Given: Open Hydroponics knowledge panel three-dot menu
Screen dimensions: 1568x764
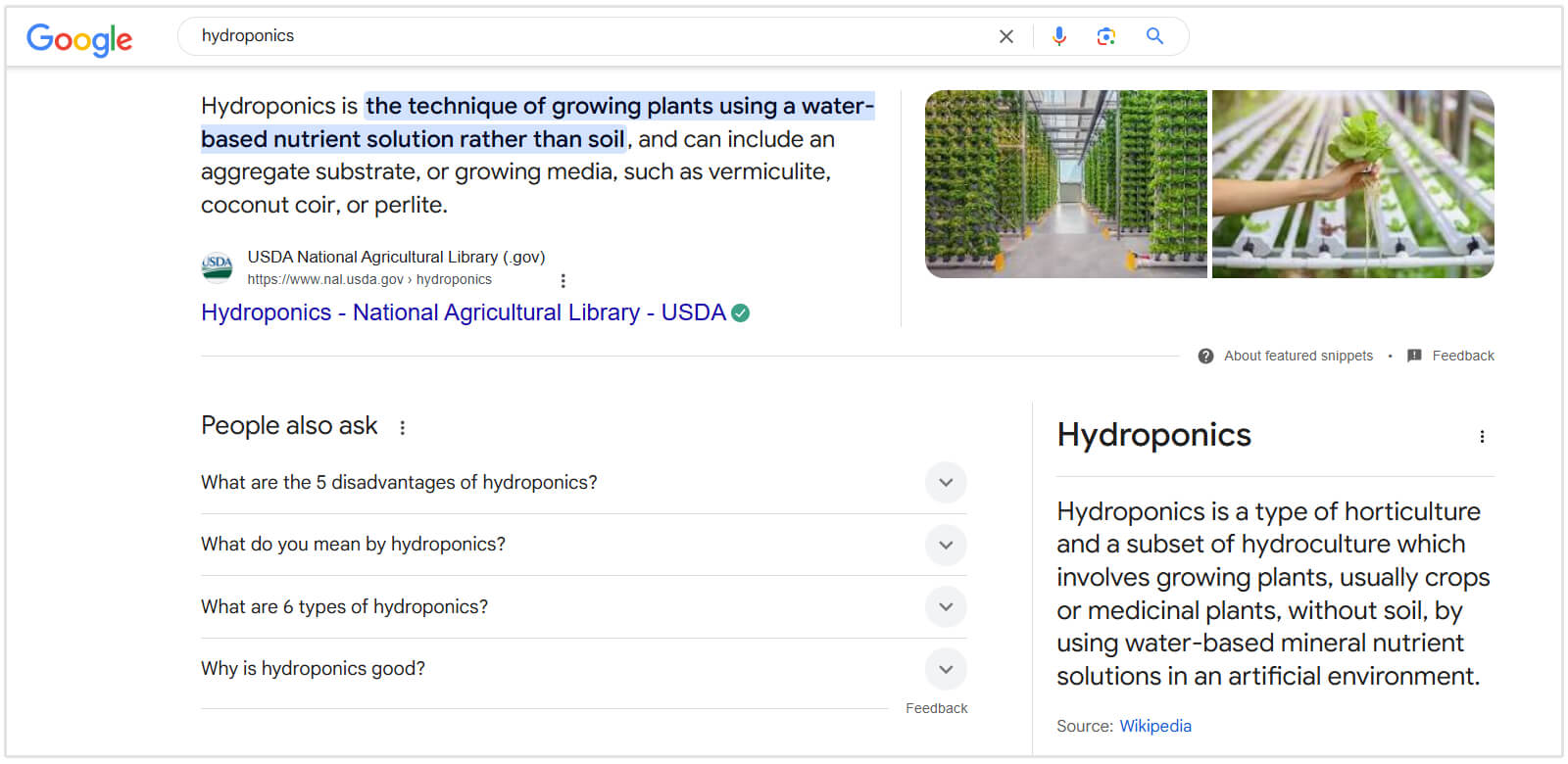Looking at the screenshot, I should pos(1482,437).
